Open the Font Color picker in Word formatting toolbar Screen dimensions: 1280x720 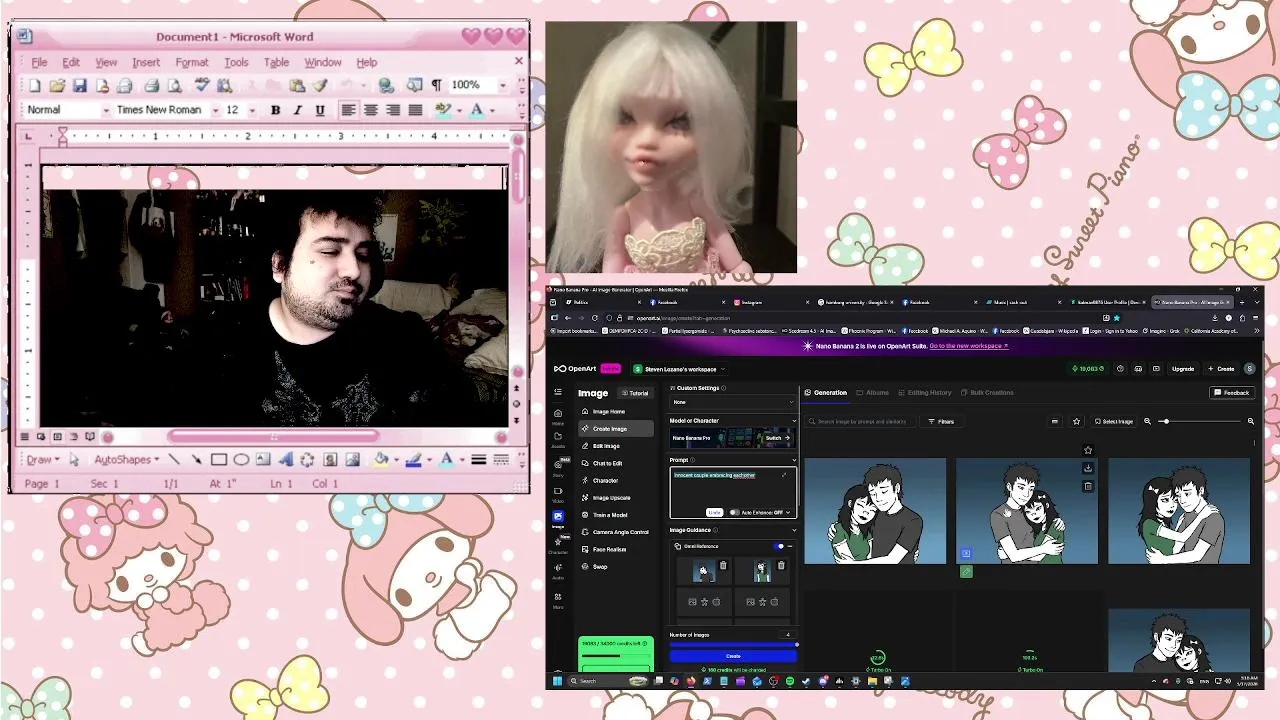(x=477, y=110)
